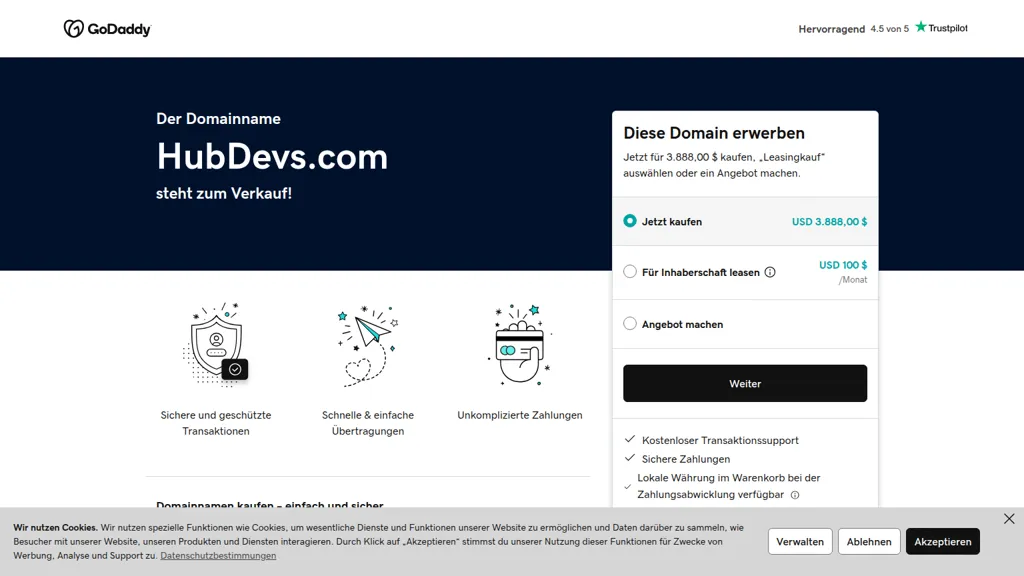Screen dimensions: 1024x576
Task: Click Sichere und geschützte Transaktionen caption
Action: pos(216,423)
